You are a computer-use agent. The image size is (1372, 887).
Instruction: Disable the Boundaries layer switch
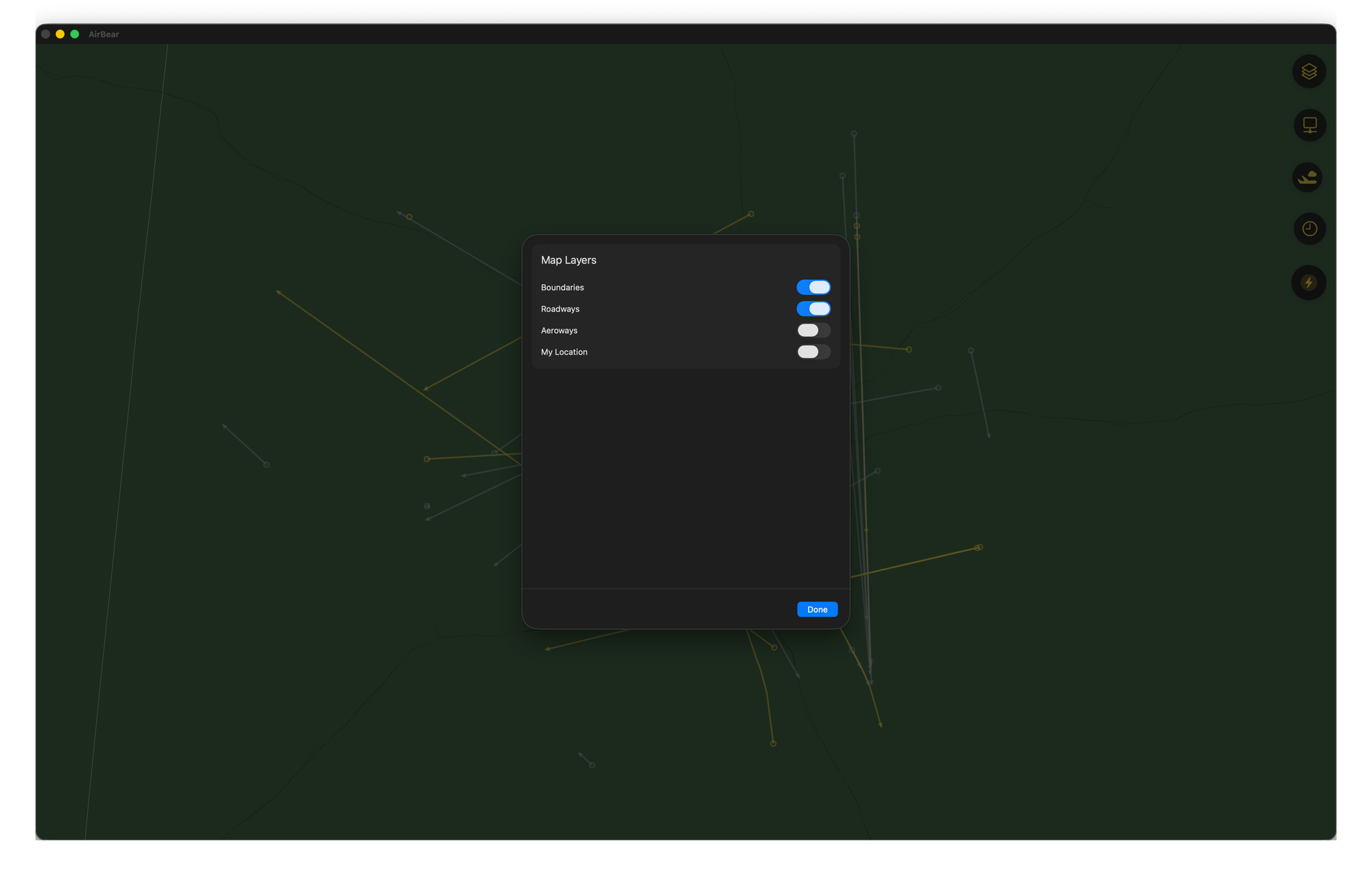click(x=813, y=287)
